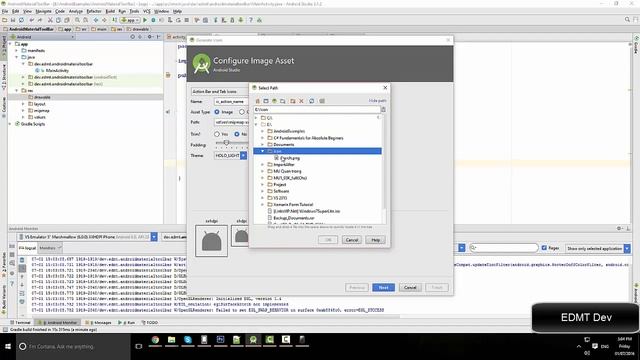Collapse the E:\ drive node in Select Path
The width and height of the screenshot is (640, 360).
(x=256, y=124)
